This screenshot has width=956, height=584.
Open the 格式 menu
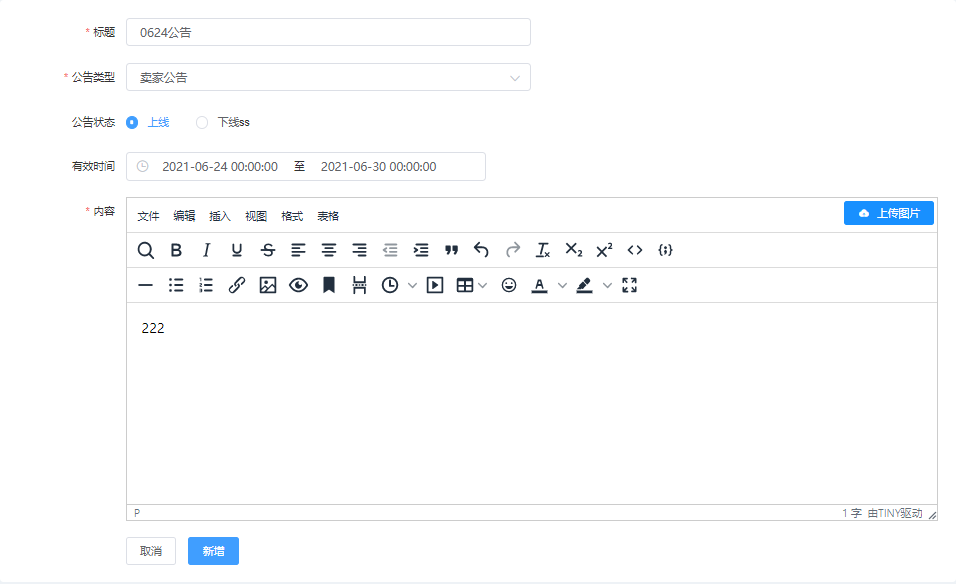[x=292, y=216]
